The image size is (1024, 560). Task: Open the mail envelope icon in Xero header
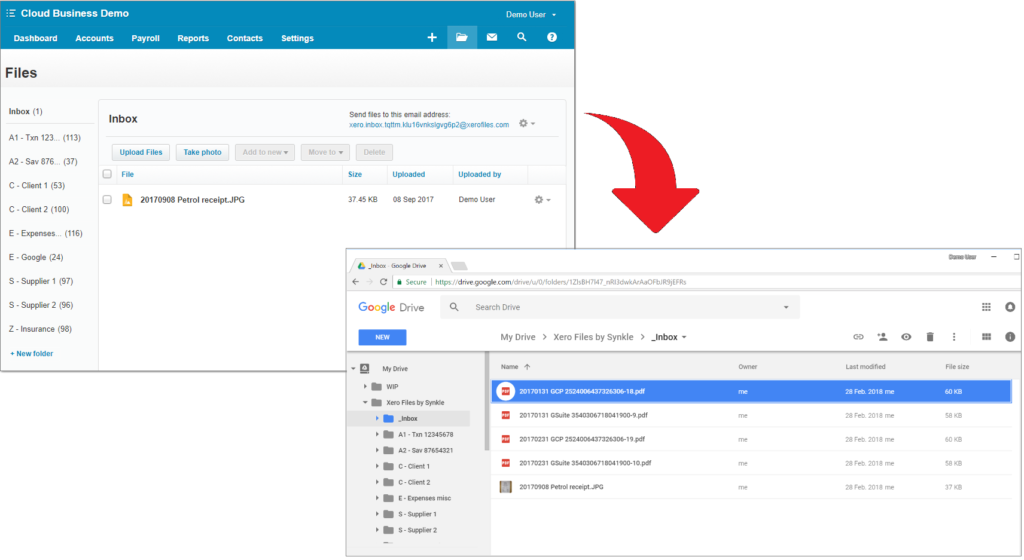(x=492, y=38)
